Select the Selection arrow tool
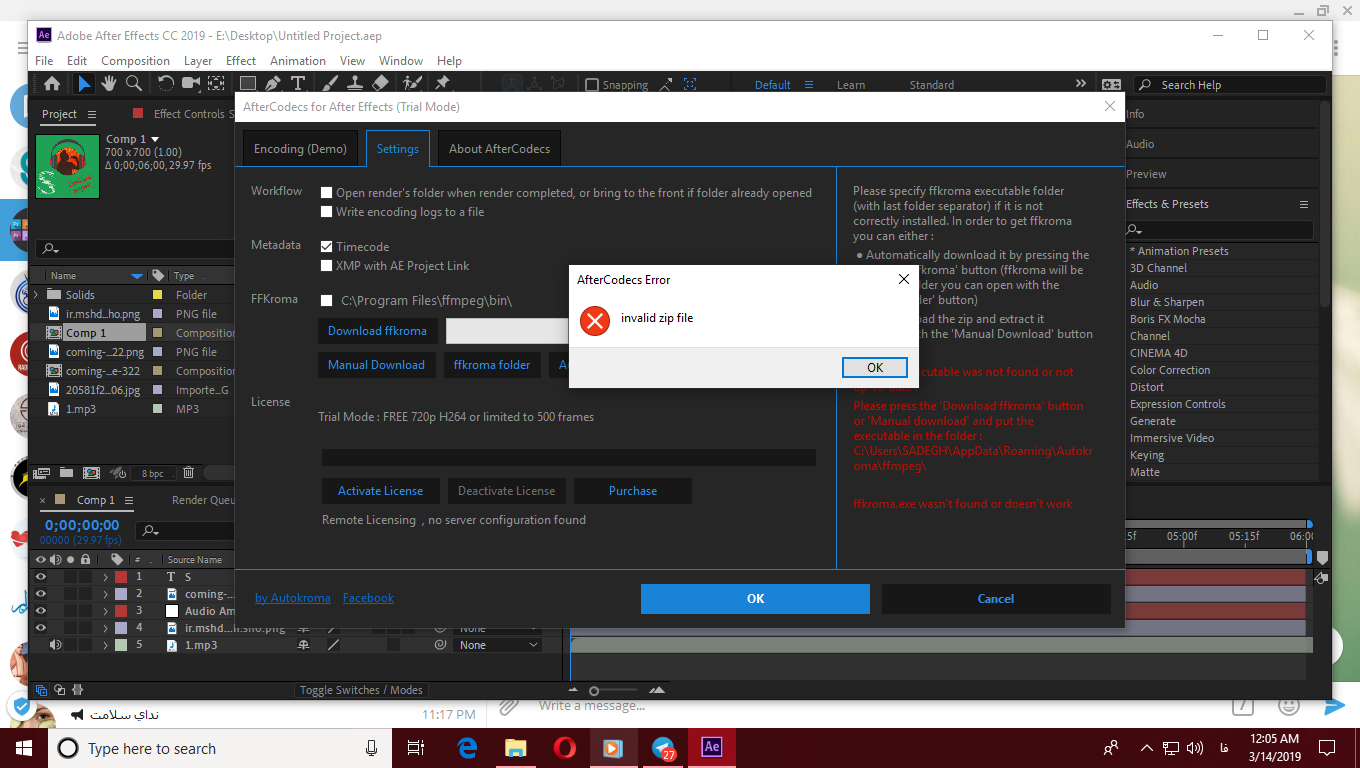Viewport: 1360px width, 768px height. click(x=84, y=84)
